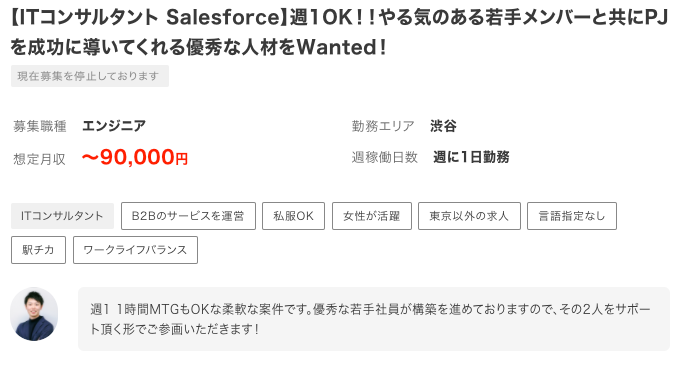Click the 週稼働日数 label

click(x=385, y=157)
